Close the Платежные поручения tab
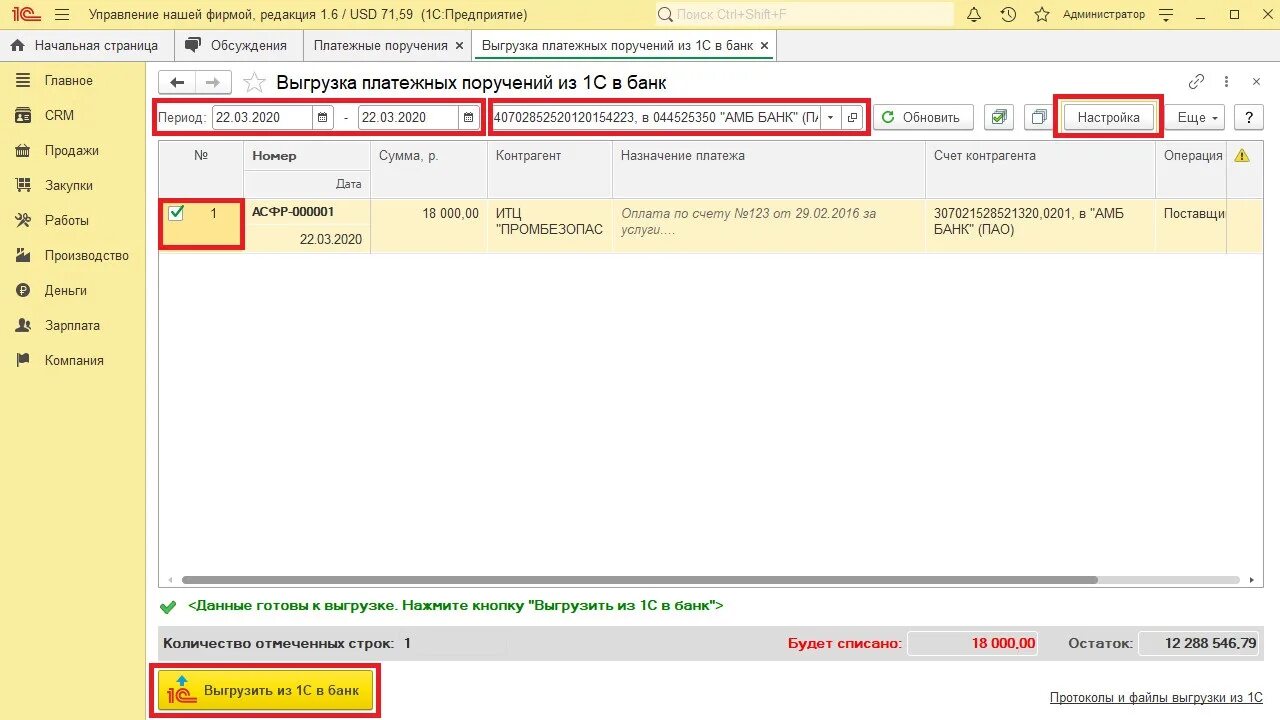This screenshot has width=1280, height=720. [x=459, y=46]
